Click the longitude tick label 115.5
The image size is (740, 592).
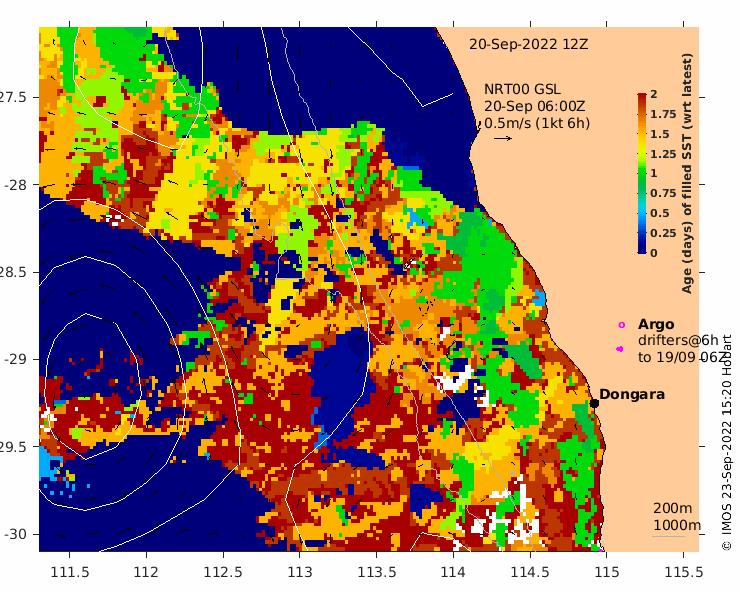point(684,573)
